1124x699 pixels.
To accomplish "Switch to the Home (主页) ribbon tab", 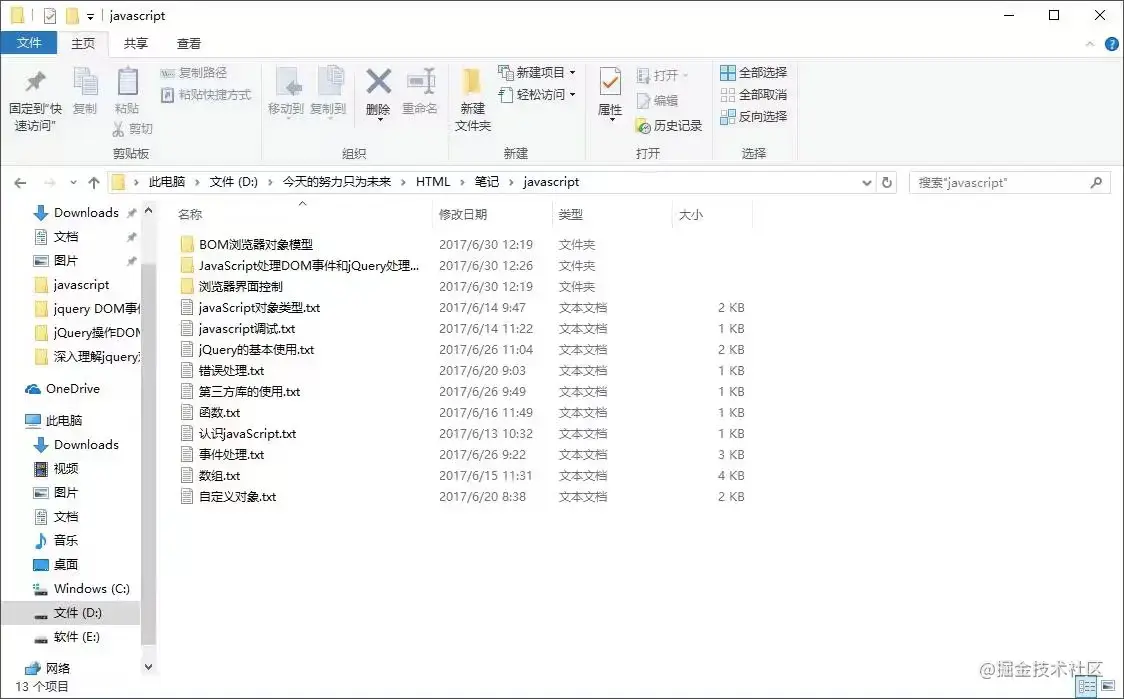I will (x=83, y=44).
